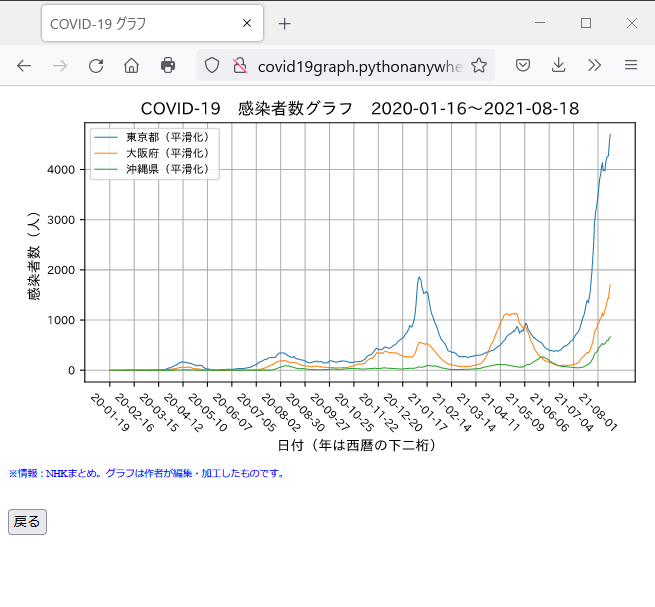View insecure connection padlock info
655x607 pixels.
[x=240, y=66]
